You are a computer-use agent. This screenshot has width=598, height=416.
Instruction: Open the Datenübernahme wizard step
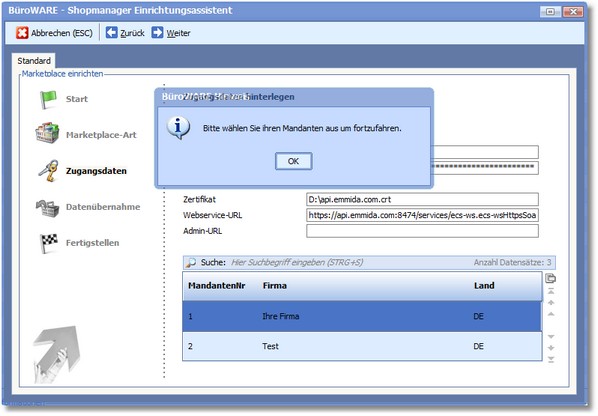[103, 207]
